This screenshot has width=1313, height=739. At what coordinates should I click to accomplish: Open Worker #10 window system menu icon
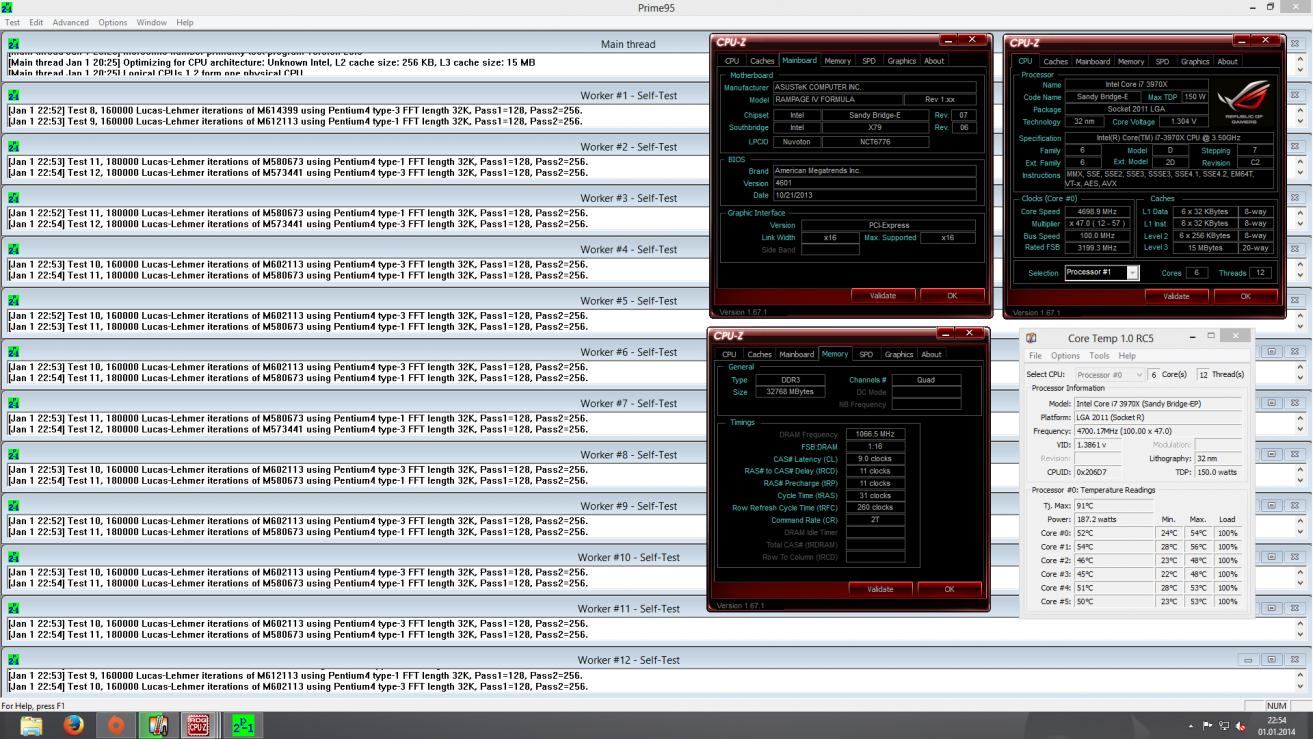[x=14, y=557]
